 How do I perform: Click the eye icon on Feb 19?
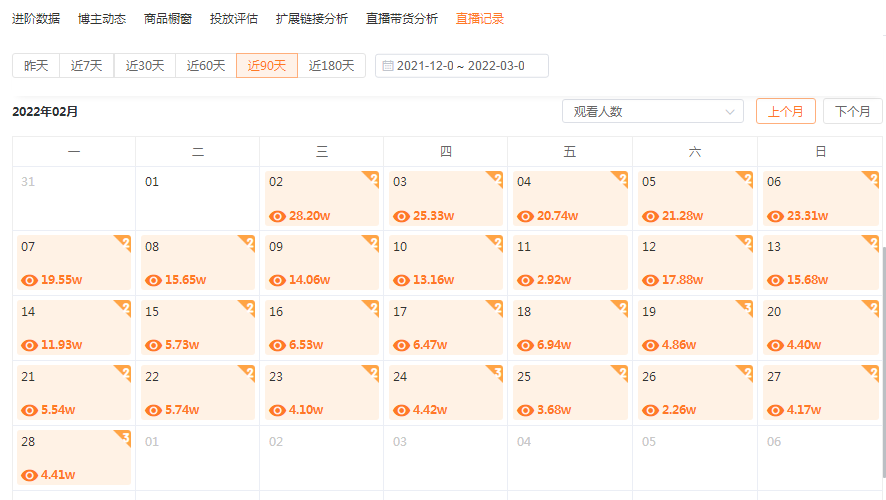650,345
